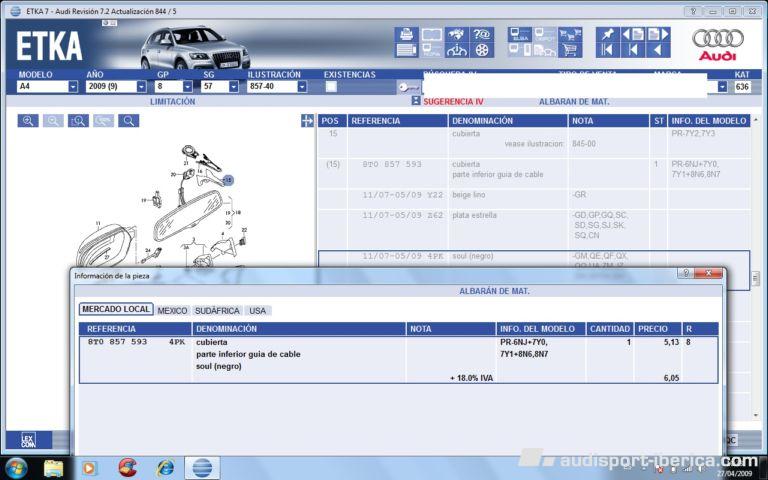Open the keyboard/list icon below the printer
The image size is (768, 480).
tap(407, 50)
